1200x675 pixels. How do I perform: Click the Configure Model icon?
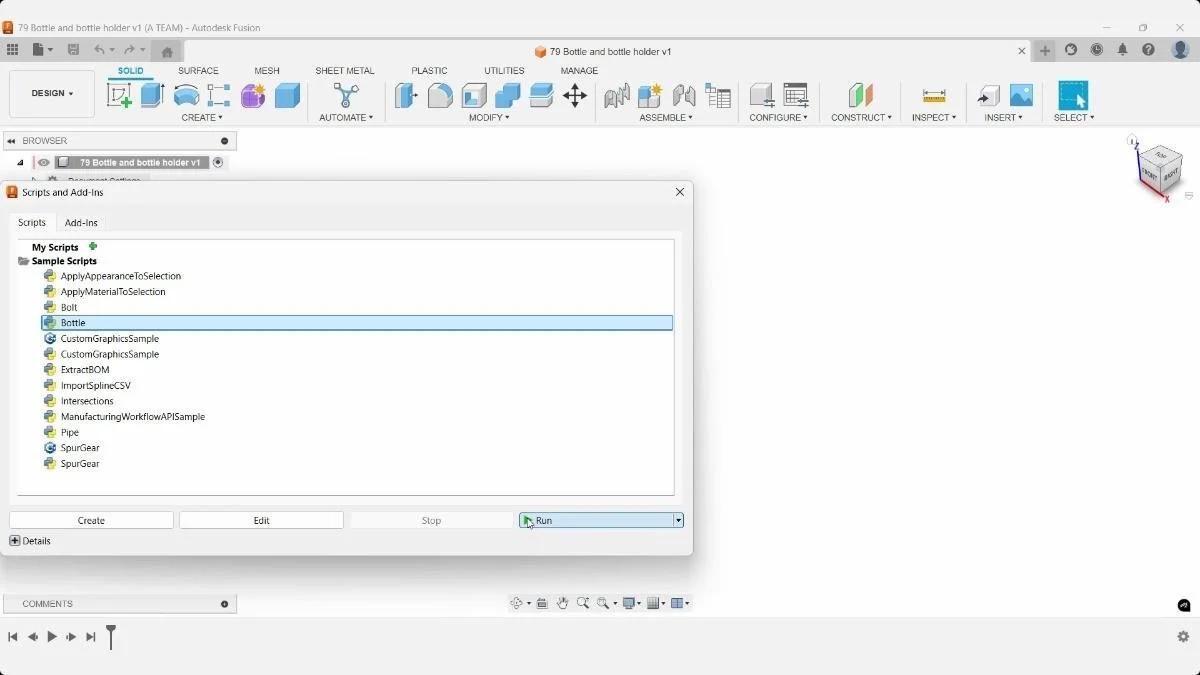point(762,96)
